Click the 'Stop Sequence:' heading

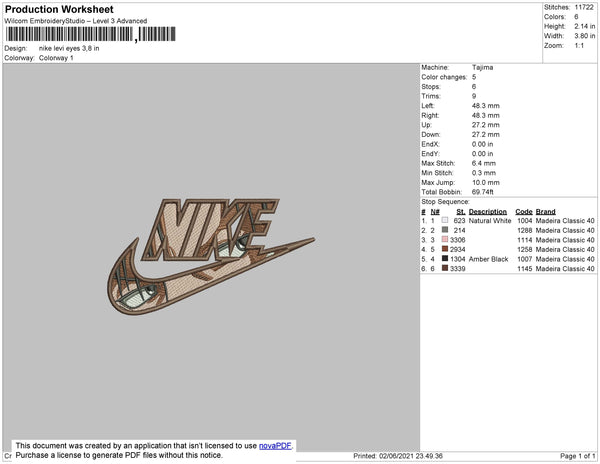[x=445, y=202]
